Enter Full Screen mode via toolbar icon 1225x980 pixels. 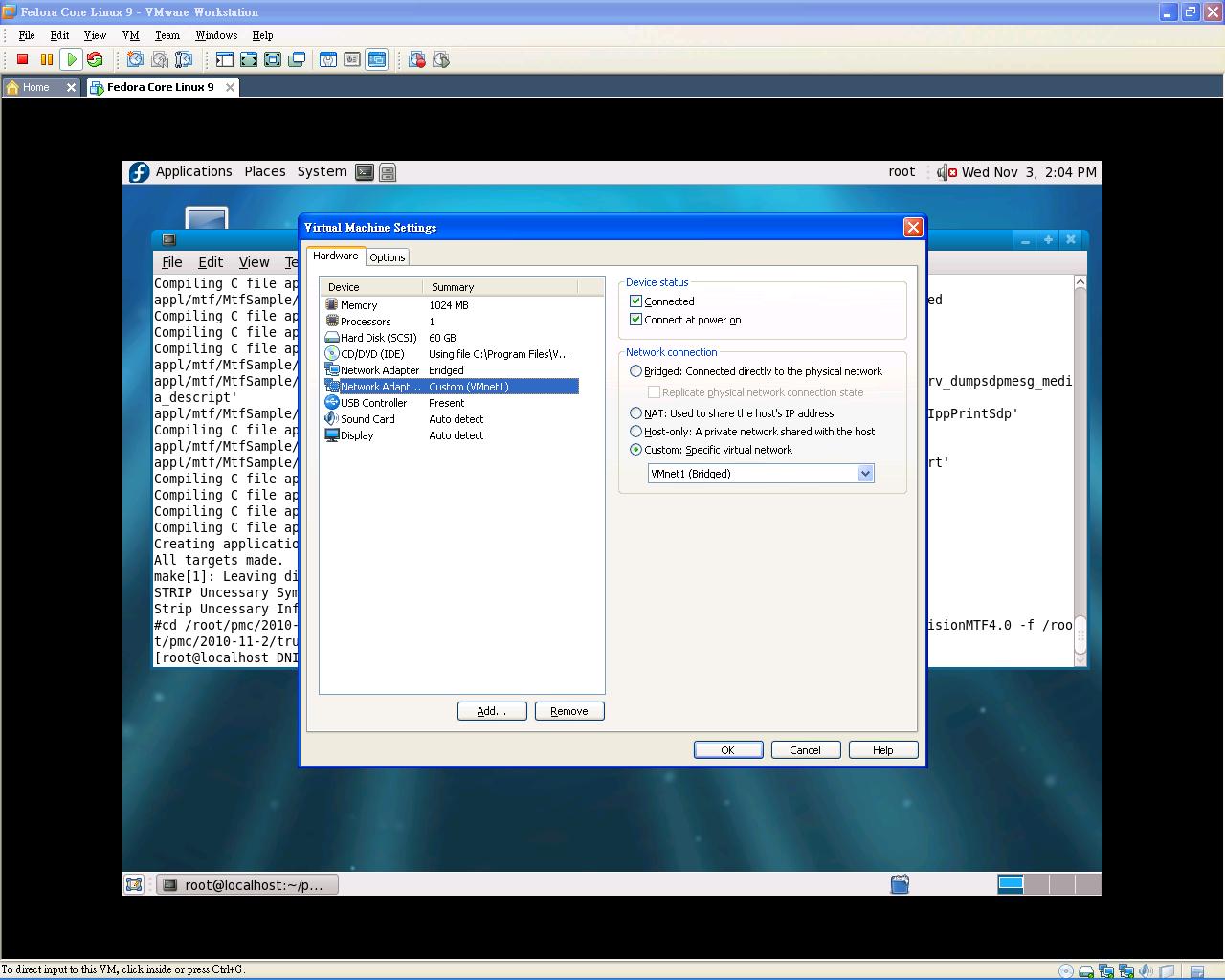(273, 59)
